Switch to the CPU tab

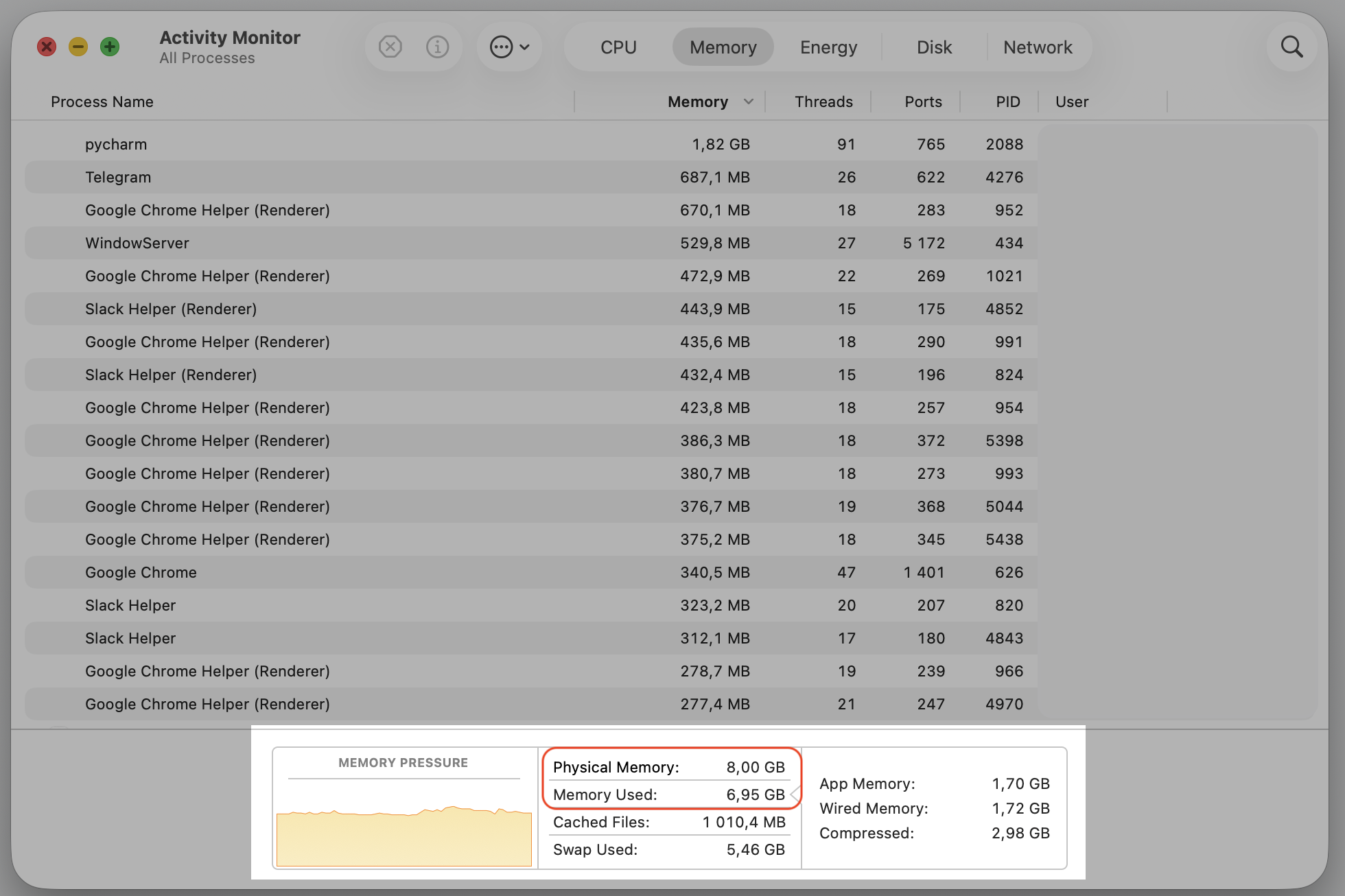(618, 47)
